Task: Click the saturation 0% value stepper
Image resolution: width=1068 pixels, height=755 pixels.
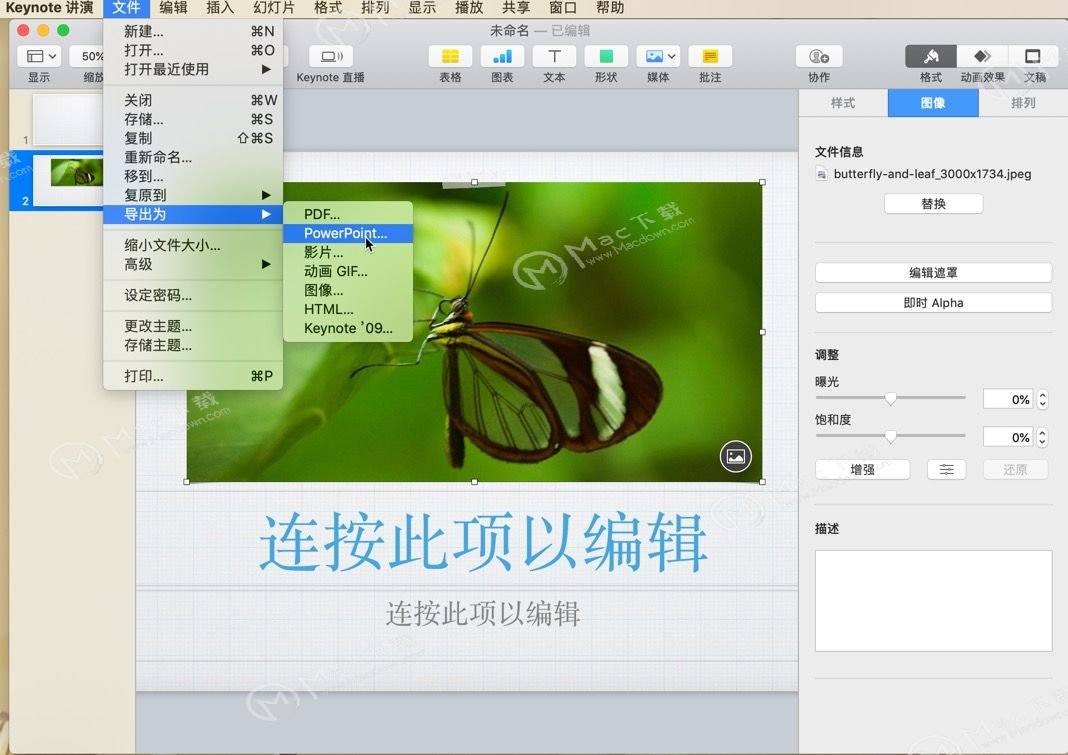Action: [1042, 437]
